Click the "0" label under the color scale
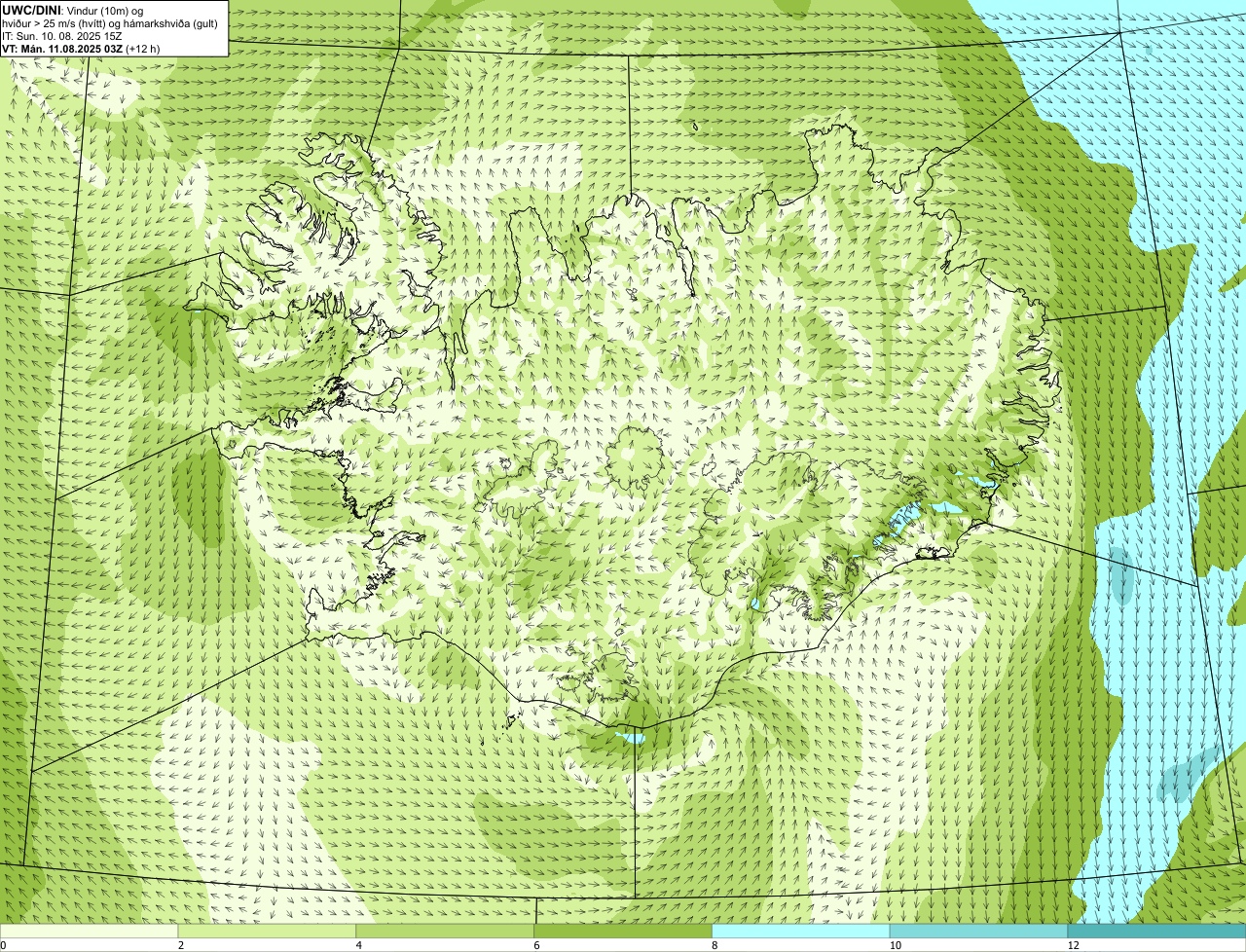The width and height of the screenshot is (1246, 952). [4, 945]
